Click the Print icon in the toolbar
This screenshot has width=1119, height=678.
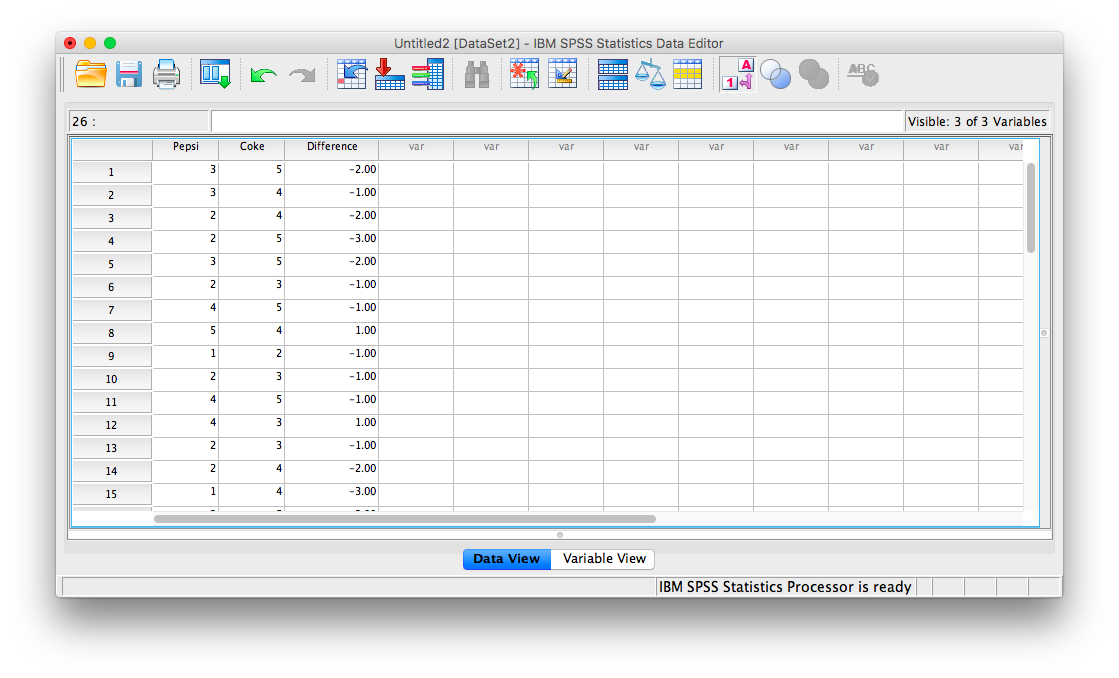click(166, 75)
